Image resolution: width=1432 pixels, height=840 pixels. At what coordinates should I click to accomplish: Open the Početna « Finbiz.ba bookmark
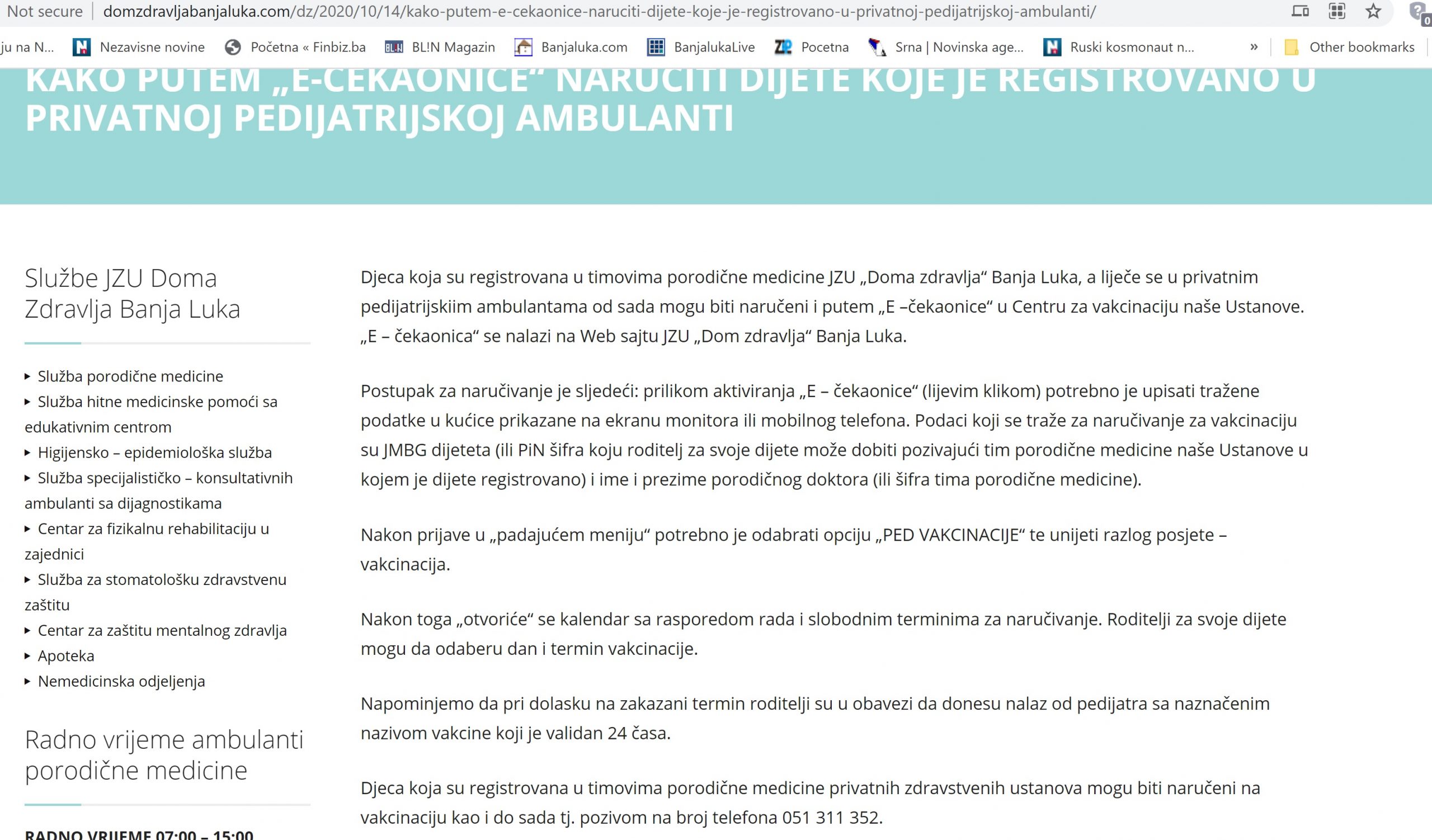[x=295, y=47]
